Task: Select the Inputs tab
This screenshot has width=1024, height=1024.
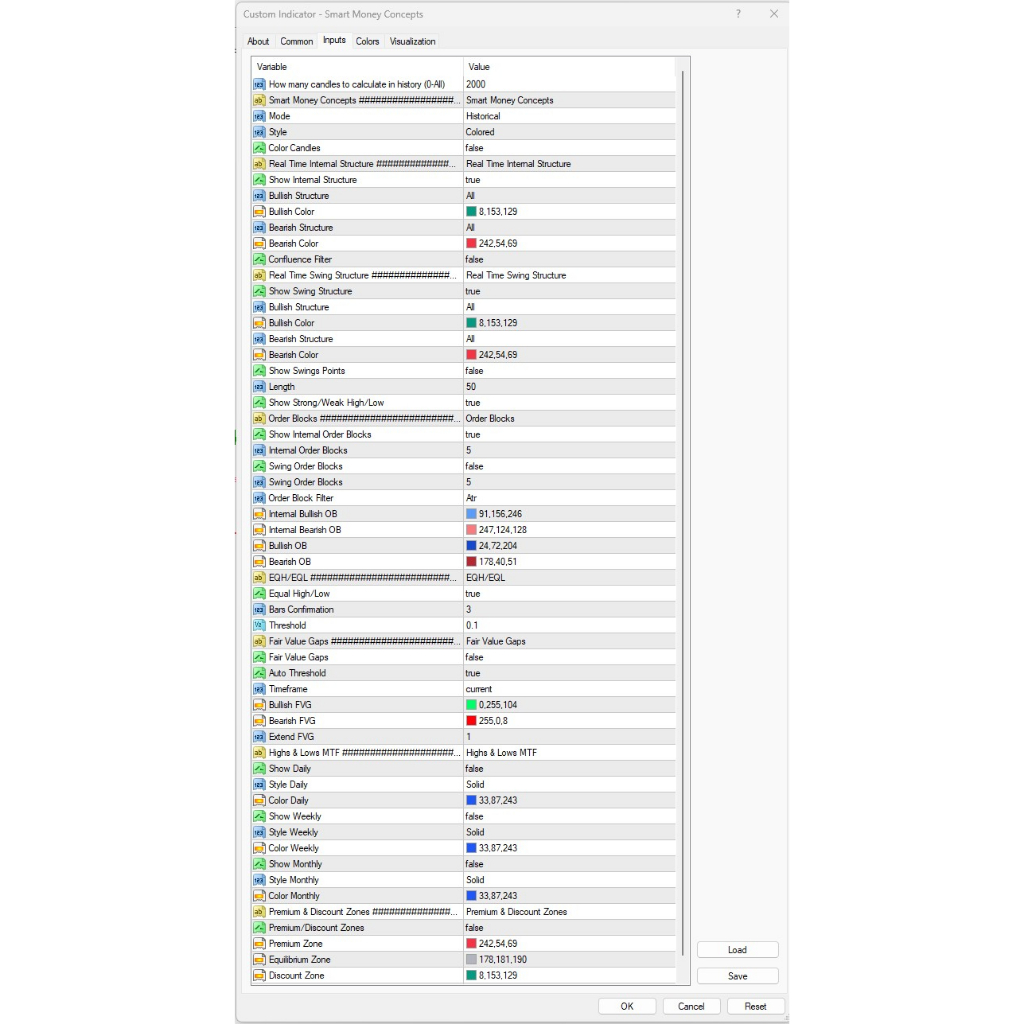Action: click(334, 40)
